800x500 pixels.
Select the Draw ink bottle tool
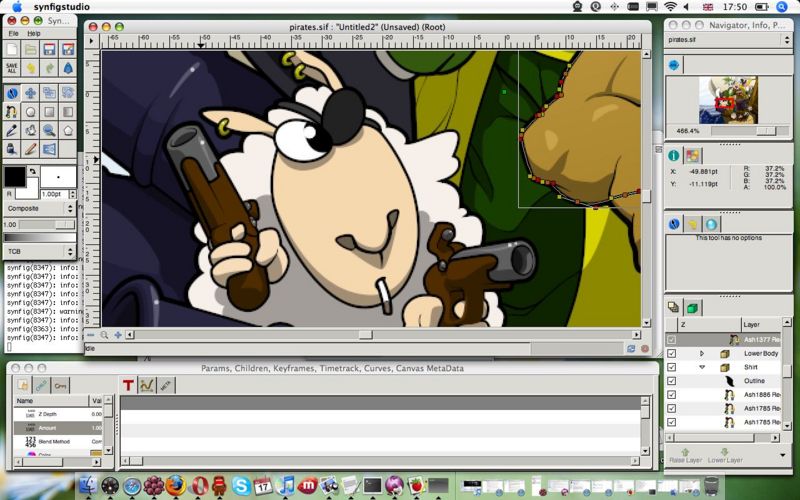pos(12,148)
